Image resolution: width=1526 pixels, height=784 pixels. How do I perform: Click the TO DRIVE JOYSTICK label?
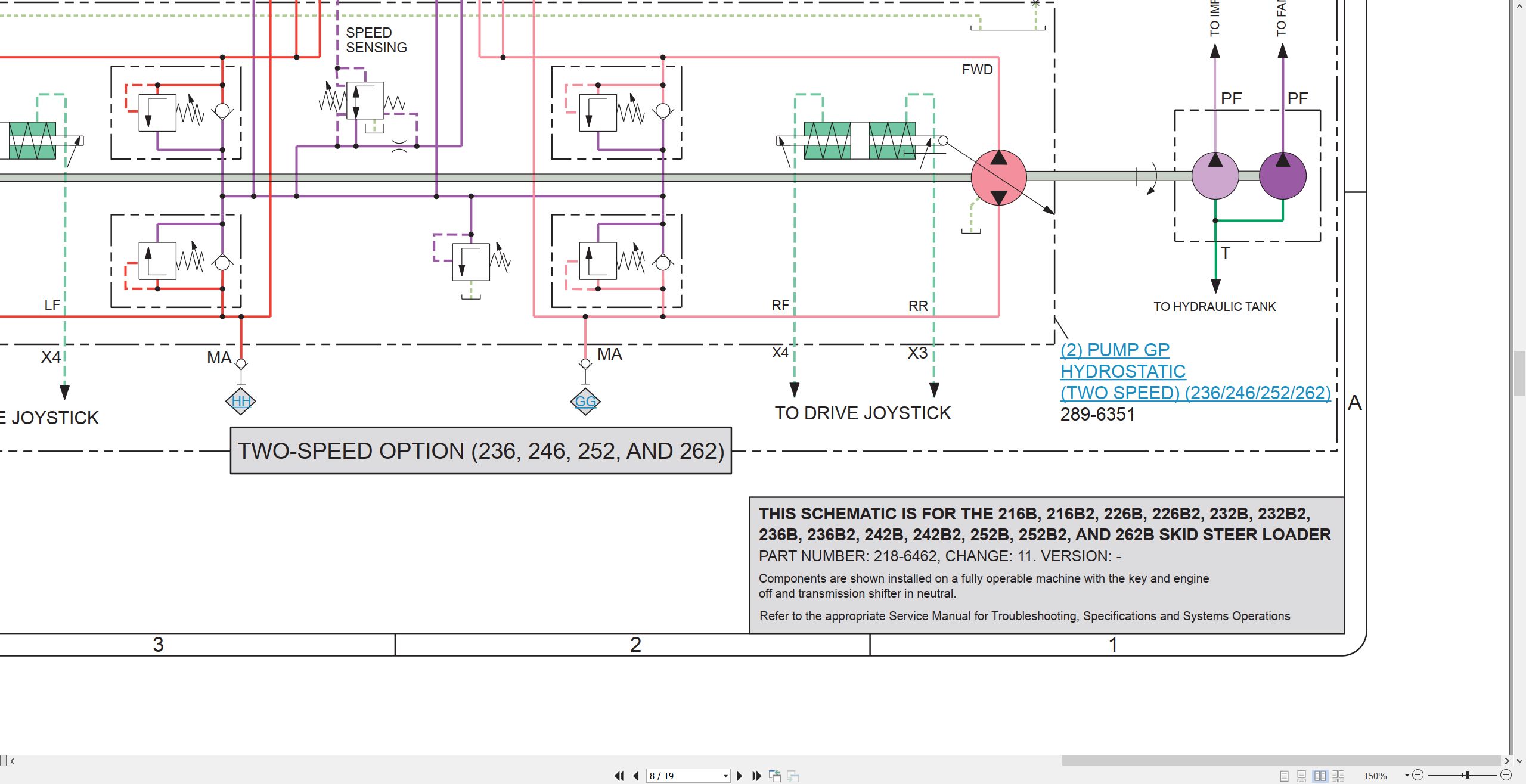tap(863, 413)
